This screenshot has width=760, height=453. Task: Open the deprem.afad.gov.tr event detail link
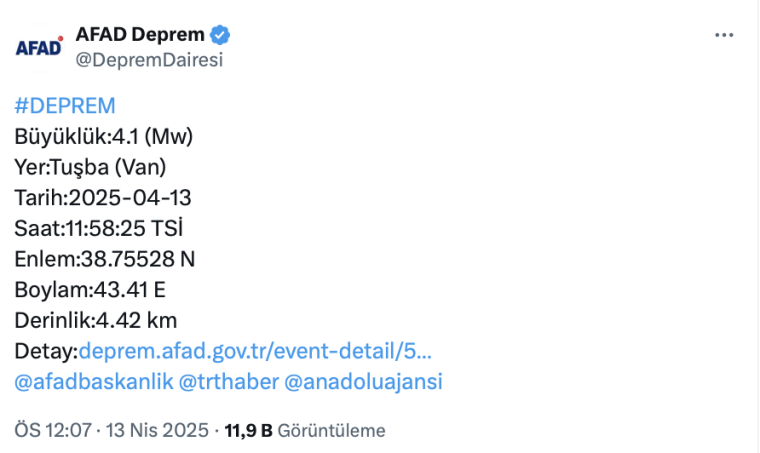[x=255, y=351]
